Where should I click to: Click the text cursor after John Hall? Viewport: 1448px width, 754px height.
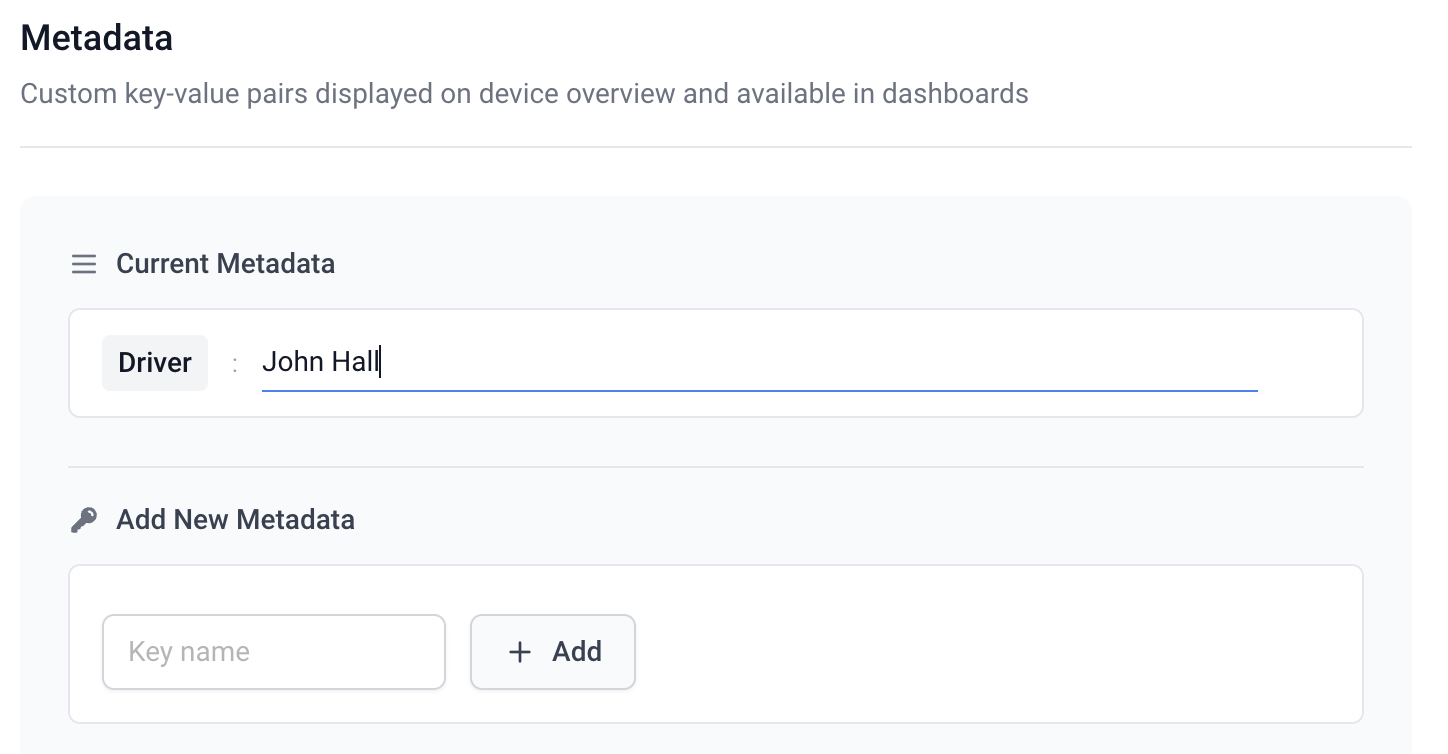(x=381, y=362)
